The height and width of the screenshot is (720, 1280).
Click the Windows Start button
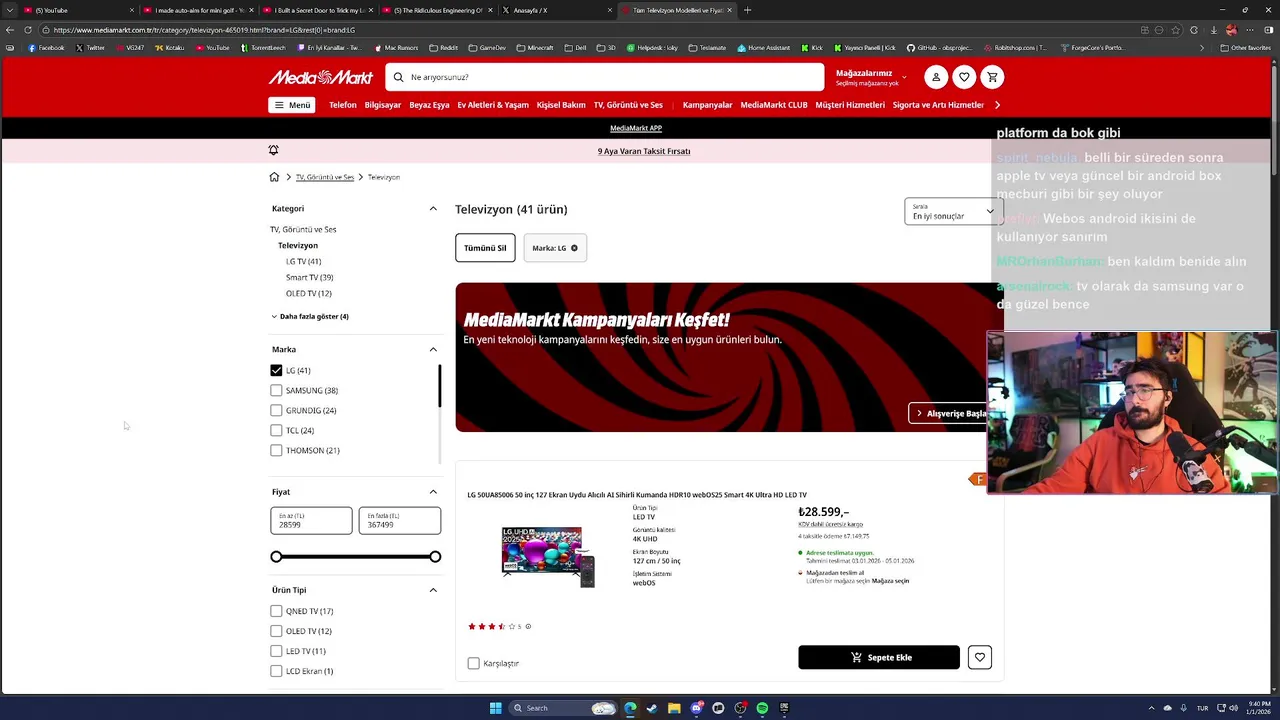(x=495, y=708)
